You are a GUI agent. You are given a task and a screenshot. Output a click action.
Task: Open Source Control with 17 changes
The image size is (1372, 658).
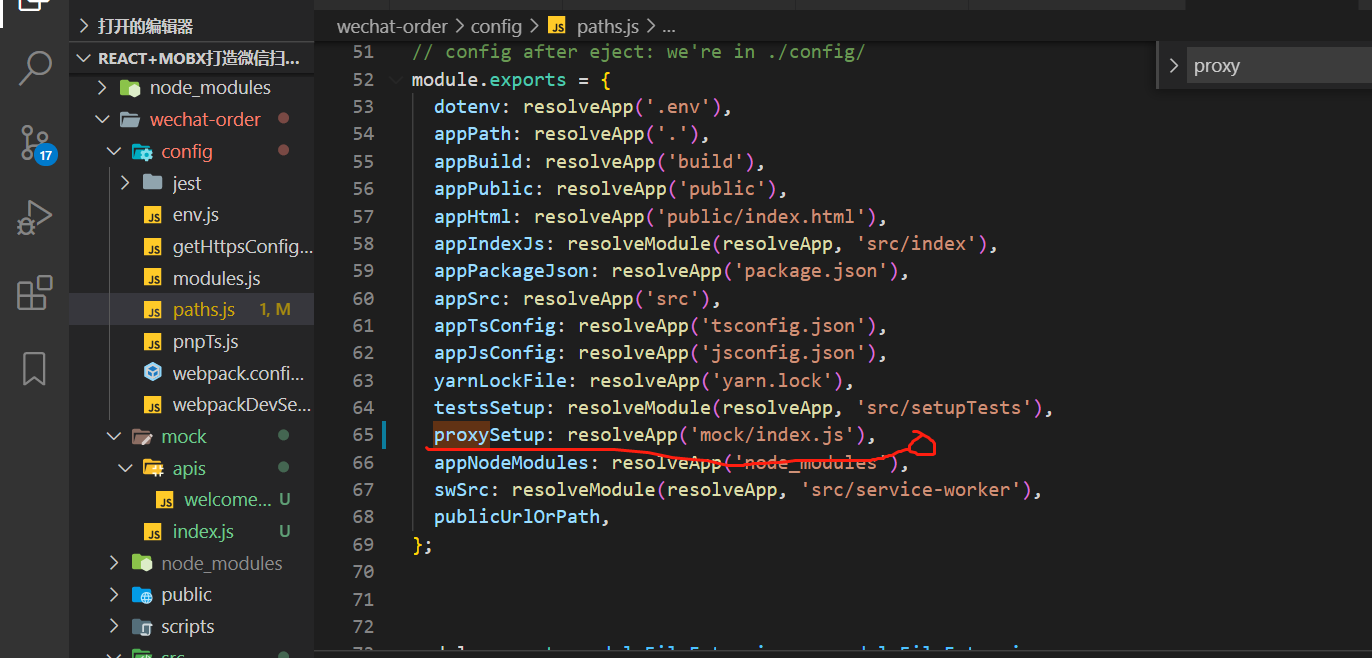[x=37, y=145]
